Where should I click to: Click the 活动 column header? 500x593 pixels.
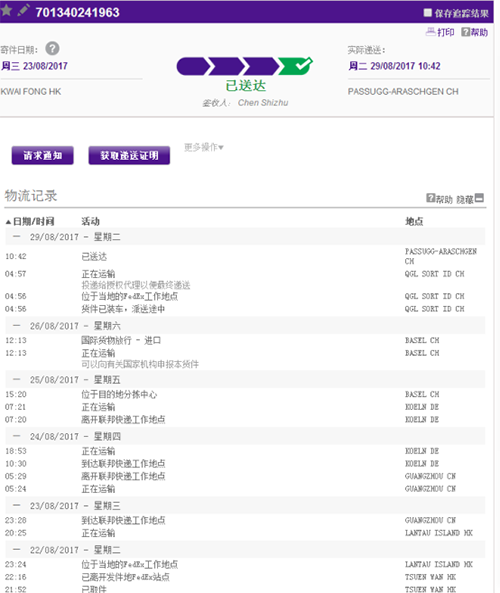point(90,222)
